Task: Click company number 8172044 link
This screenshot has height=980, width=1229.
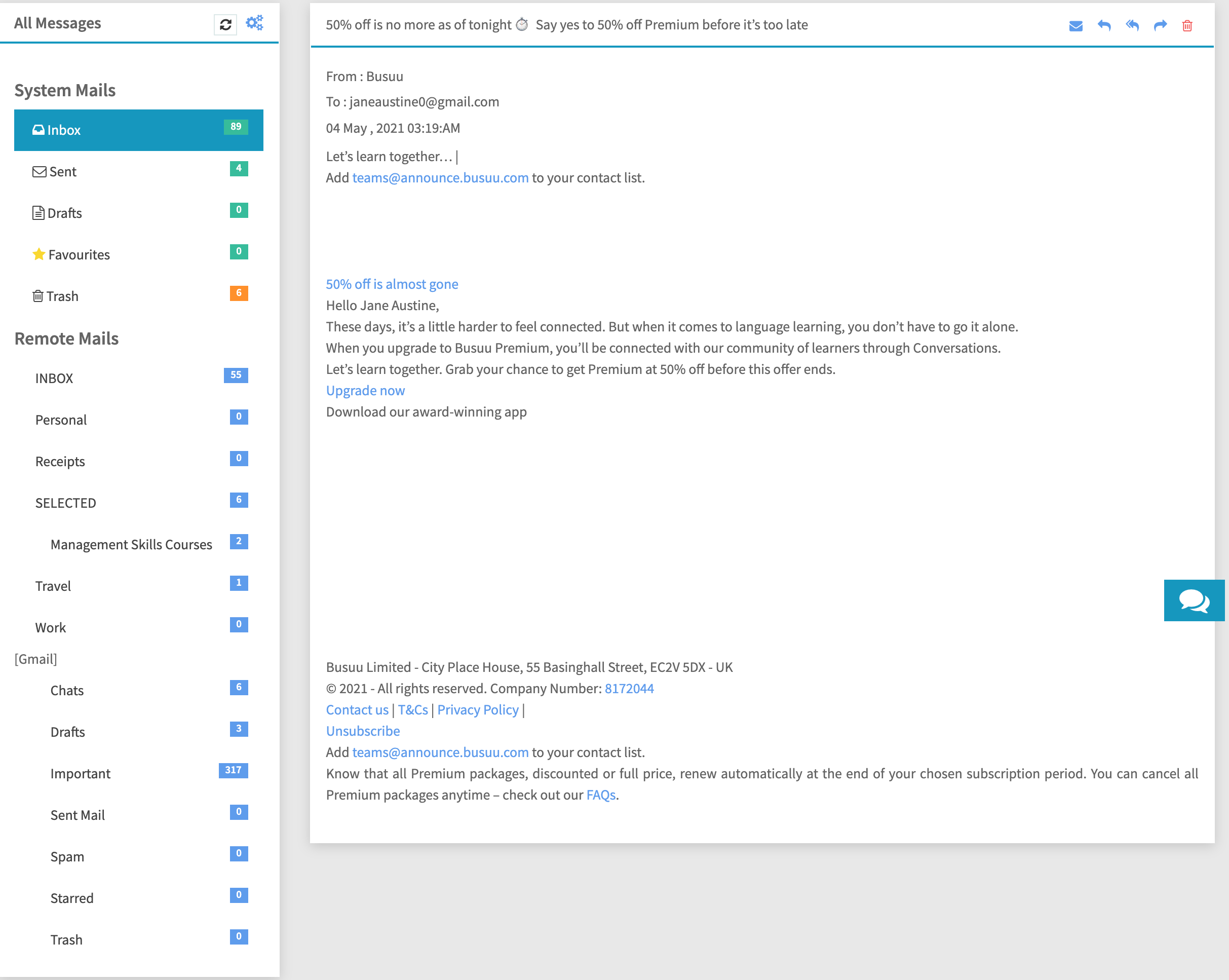Action: 629,689
